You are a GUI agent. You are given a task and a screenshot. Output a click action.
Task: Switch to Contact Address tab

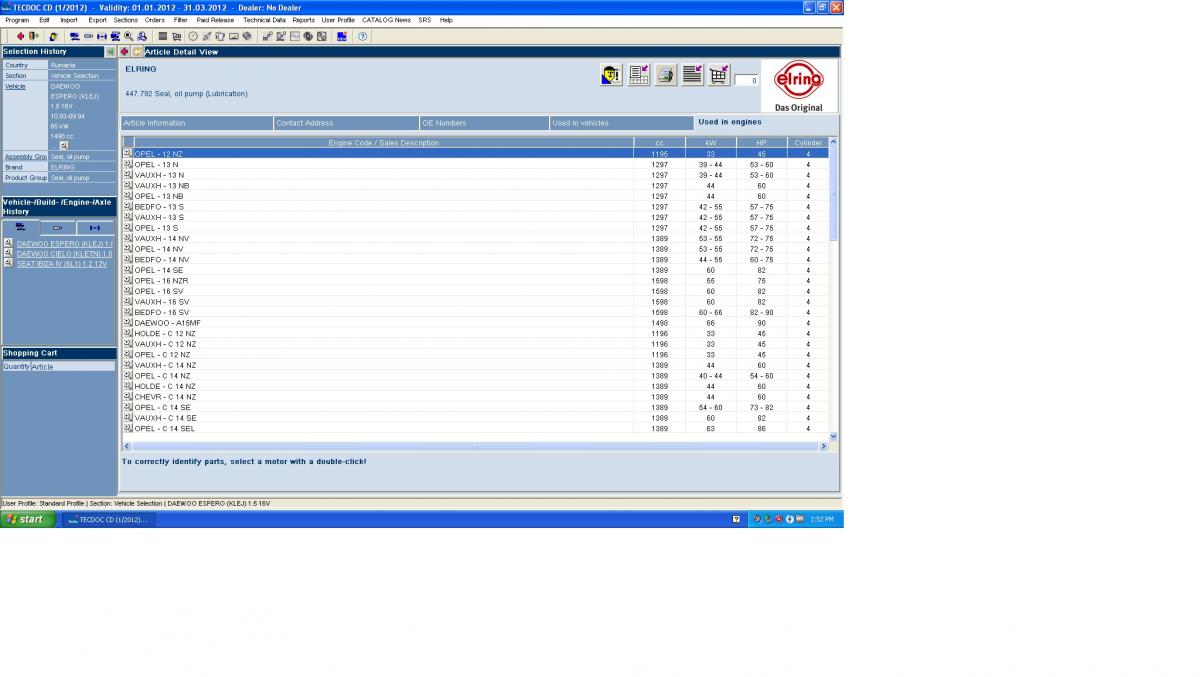pos(346,123)
